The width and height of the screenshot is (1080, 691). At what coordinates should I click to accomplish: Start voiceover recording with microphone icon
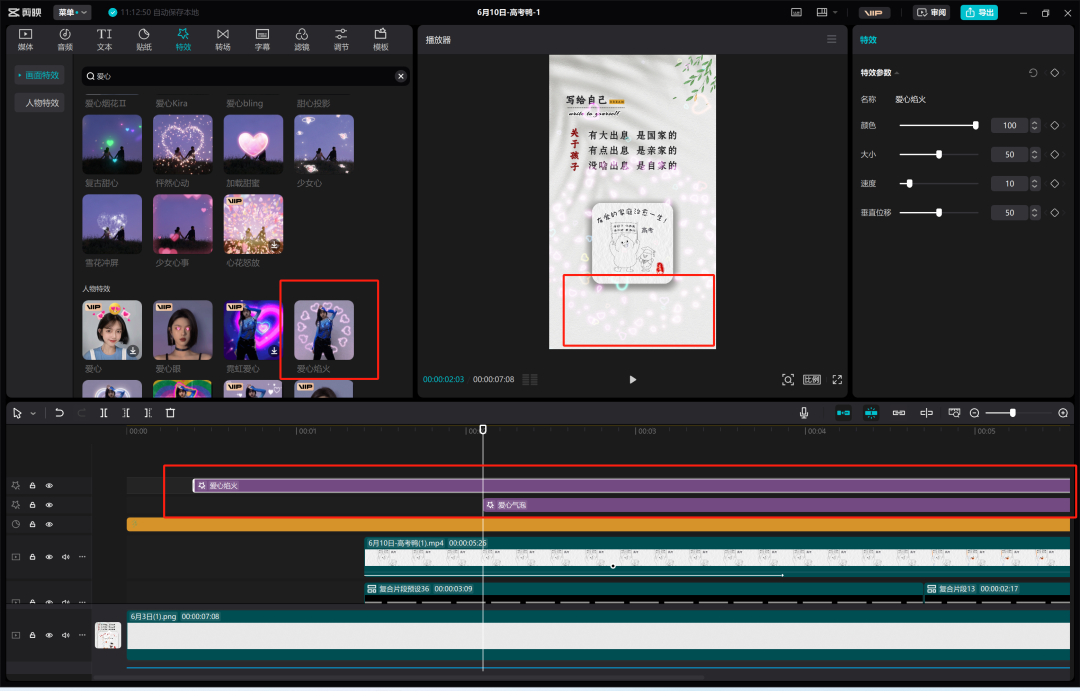804,413
